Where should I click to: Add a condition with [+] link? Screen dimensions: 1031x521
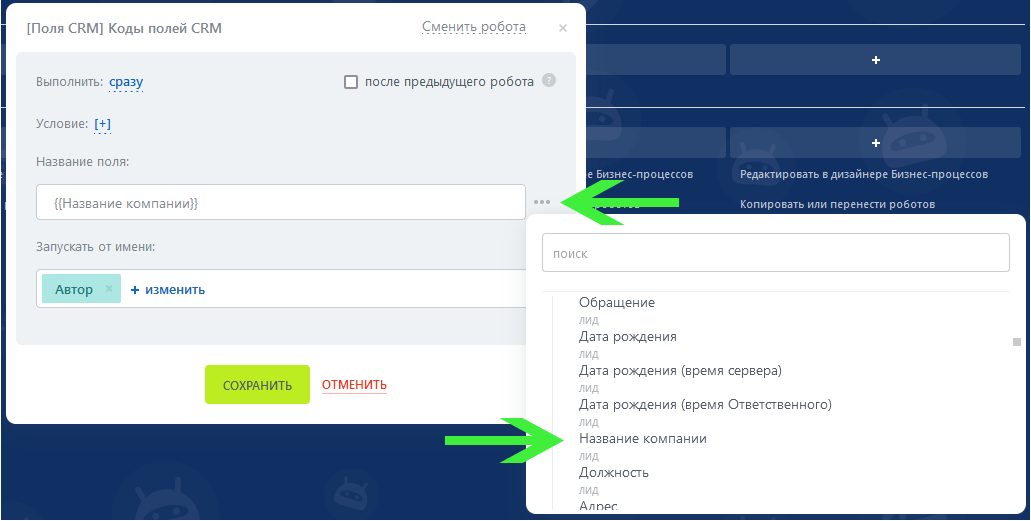point(103,124)
